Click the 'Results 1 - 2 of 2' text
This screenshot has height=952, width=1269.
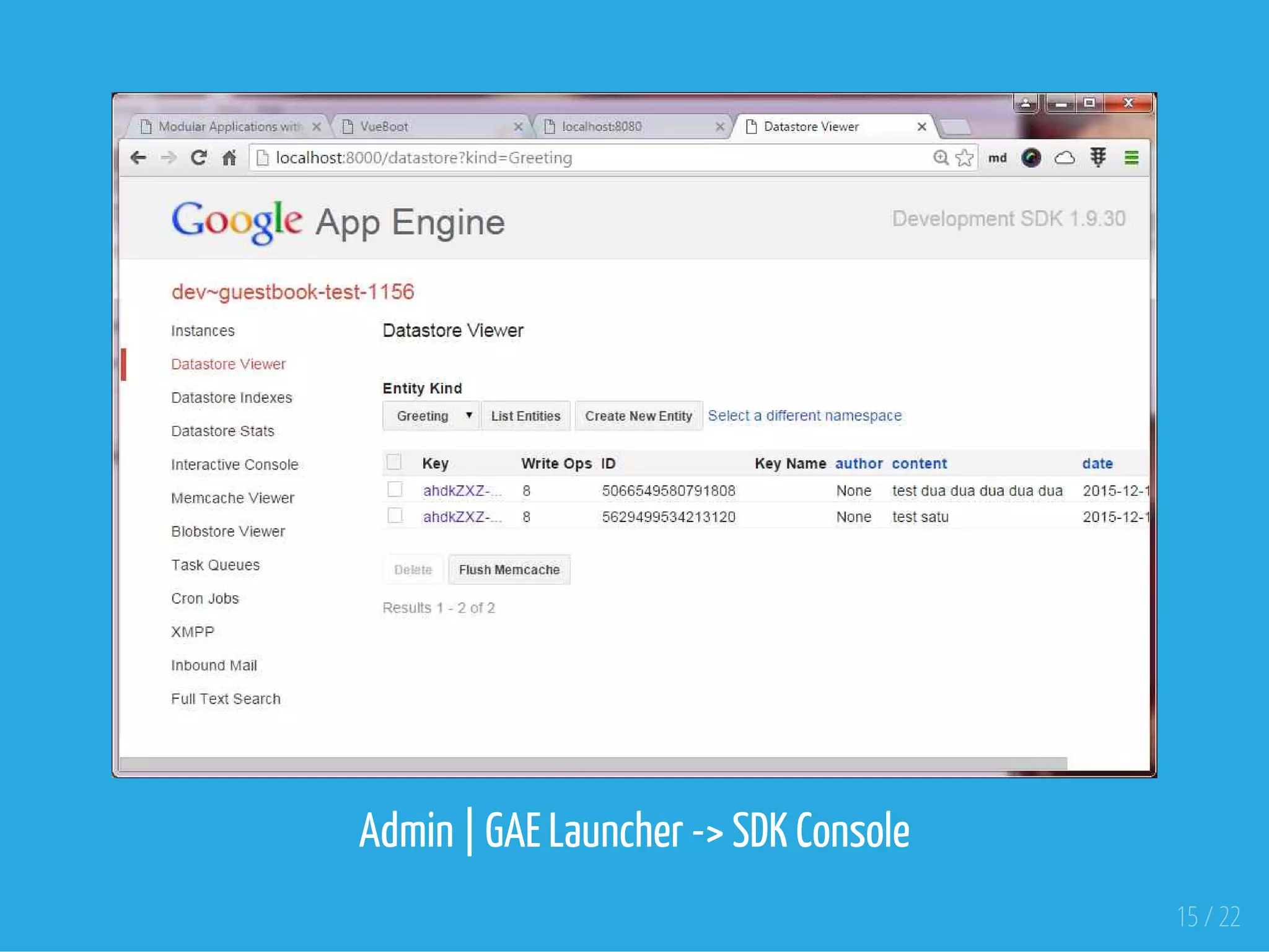(439, 608)
